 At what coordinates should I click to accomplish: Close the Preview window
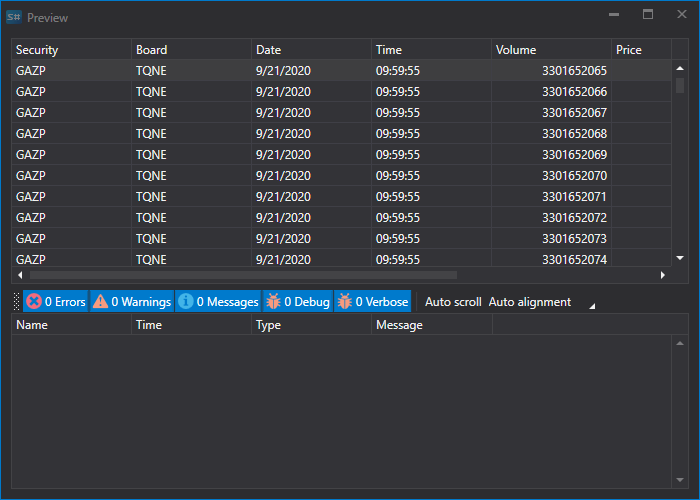(x=682, y=15)
